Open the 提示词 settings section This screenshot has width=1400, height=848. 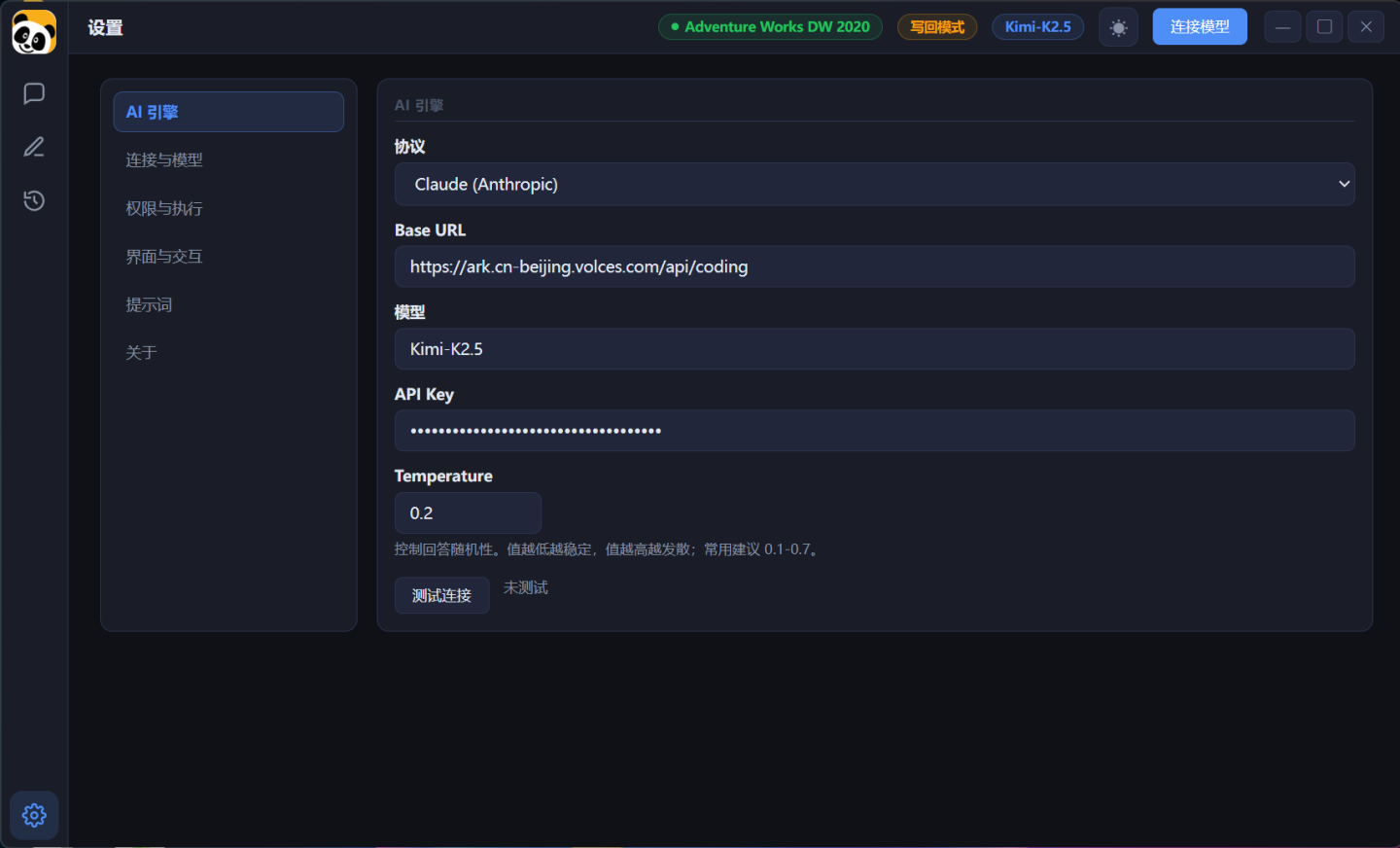[x=149, y=304]
